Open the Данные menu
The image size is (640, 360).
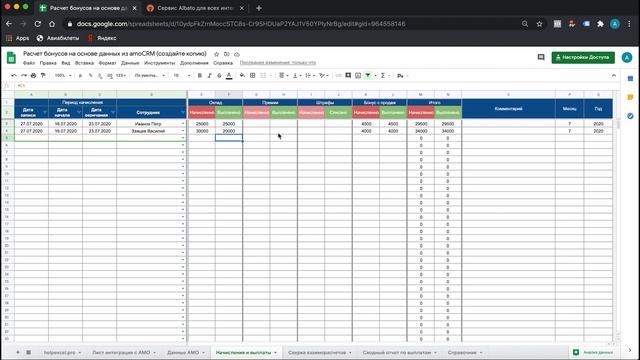130,63
